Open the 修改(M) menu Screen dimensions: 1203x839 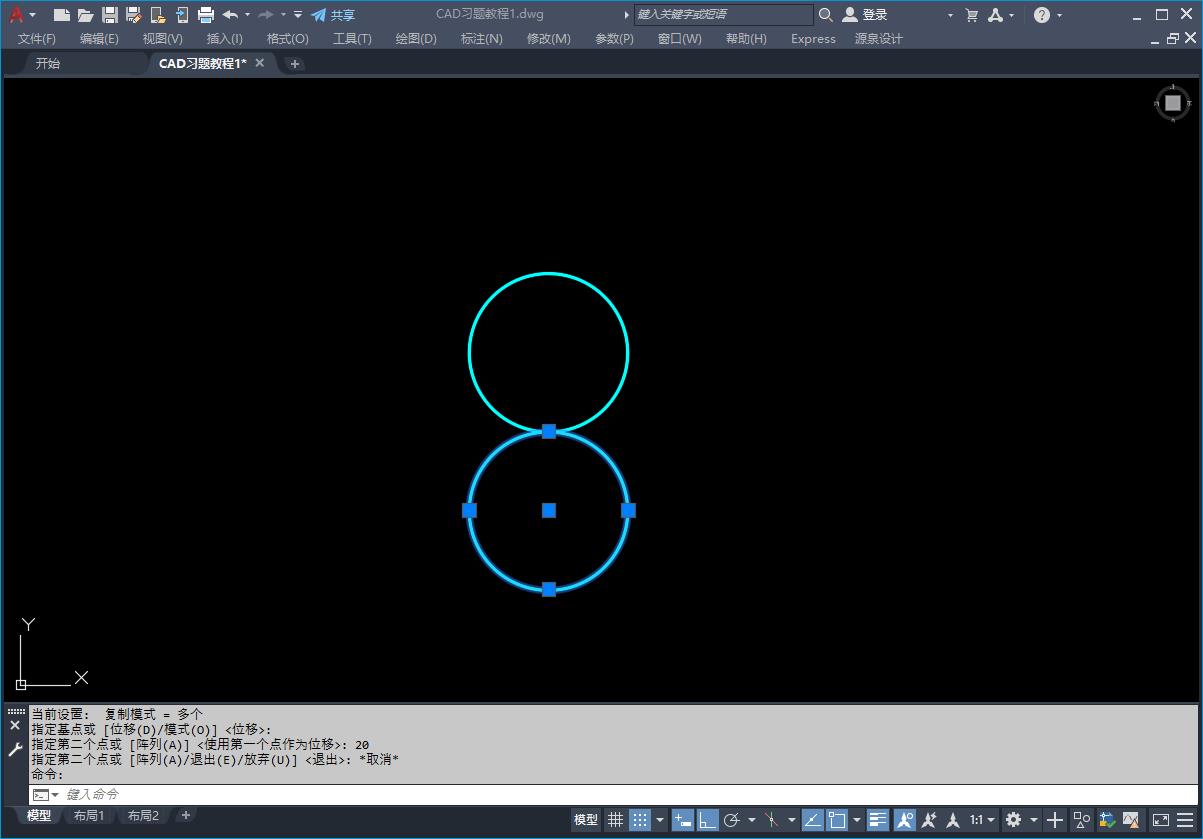coord(548,39)
